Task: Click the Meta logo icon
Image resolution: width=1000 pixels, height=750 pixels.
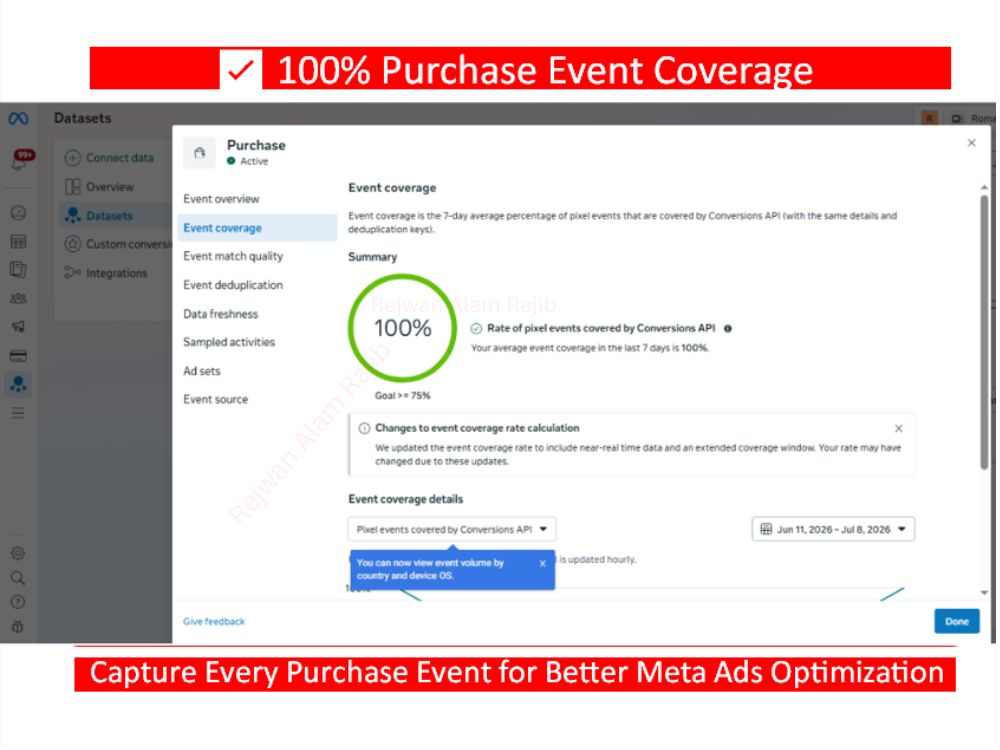Action: [18, 119]
